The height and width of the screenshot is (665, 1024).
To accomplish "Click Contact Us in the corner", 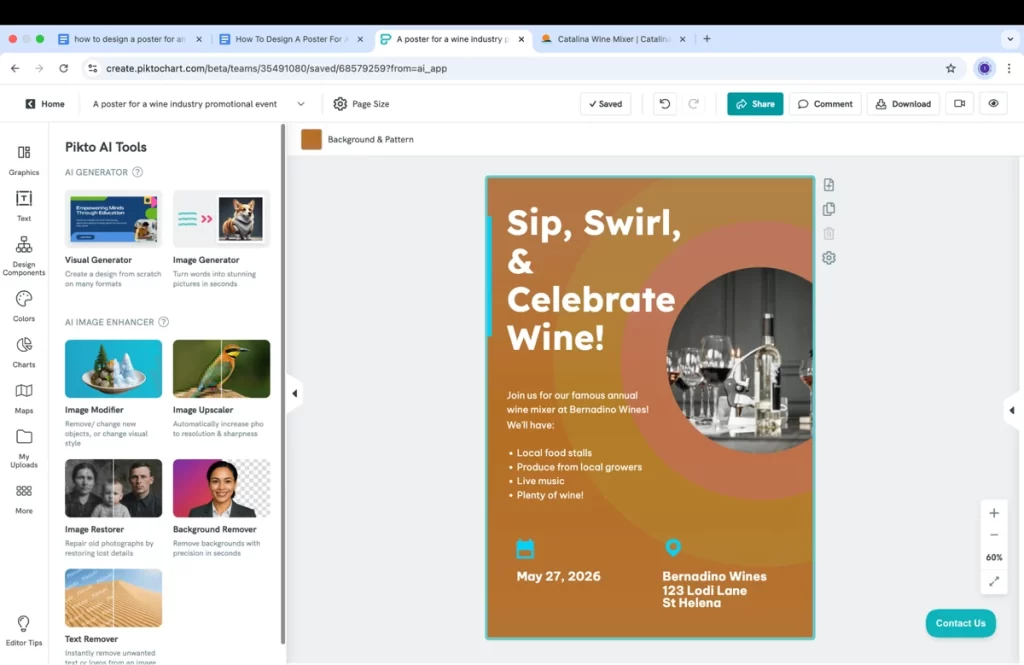I will pos(959,623).
